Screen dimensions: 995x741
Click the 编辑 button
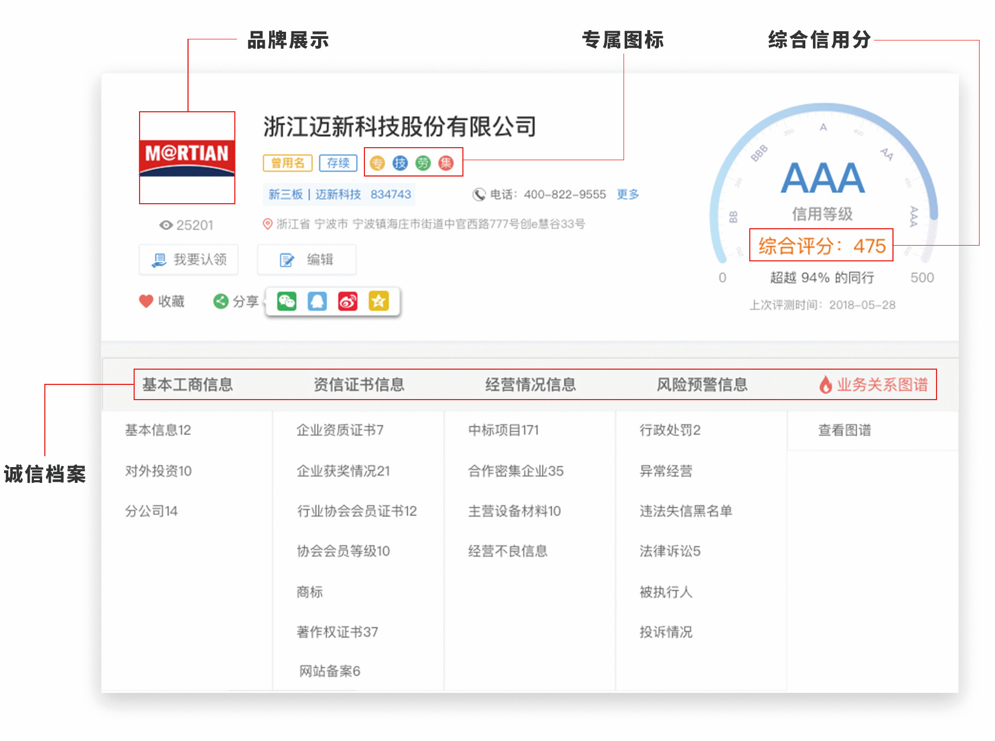pyautogui.click(x=307, y=260)
